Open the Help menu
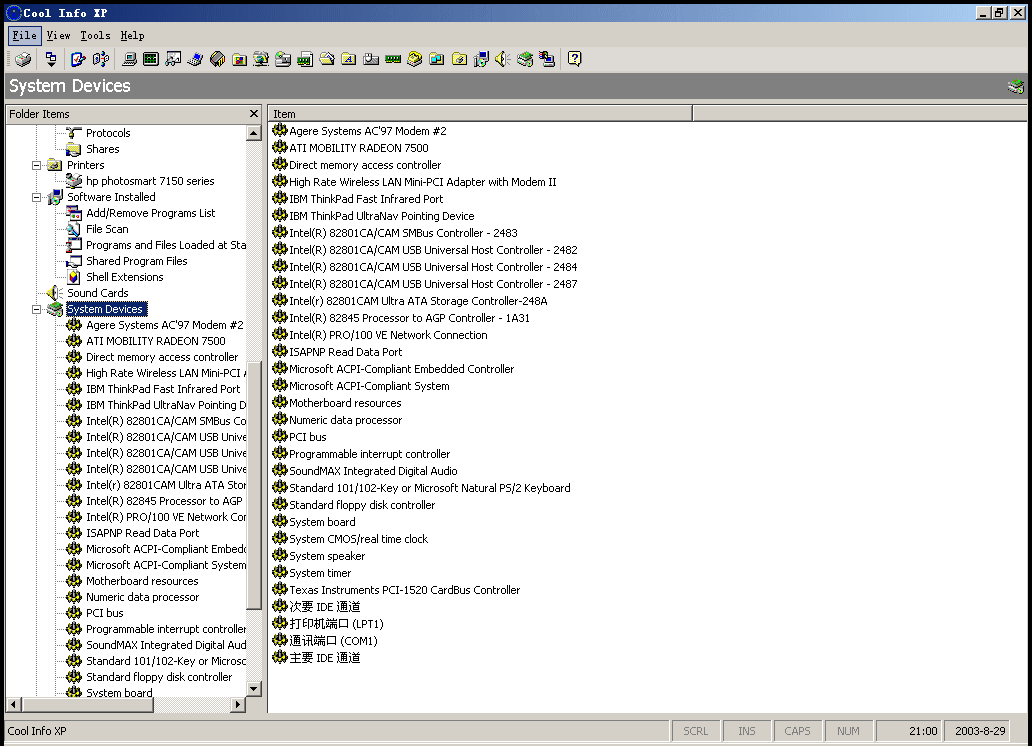Image resolution: width=1032 pixels, height=746 pixels. 132,36
